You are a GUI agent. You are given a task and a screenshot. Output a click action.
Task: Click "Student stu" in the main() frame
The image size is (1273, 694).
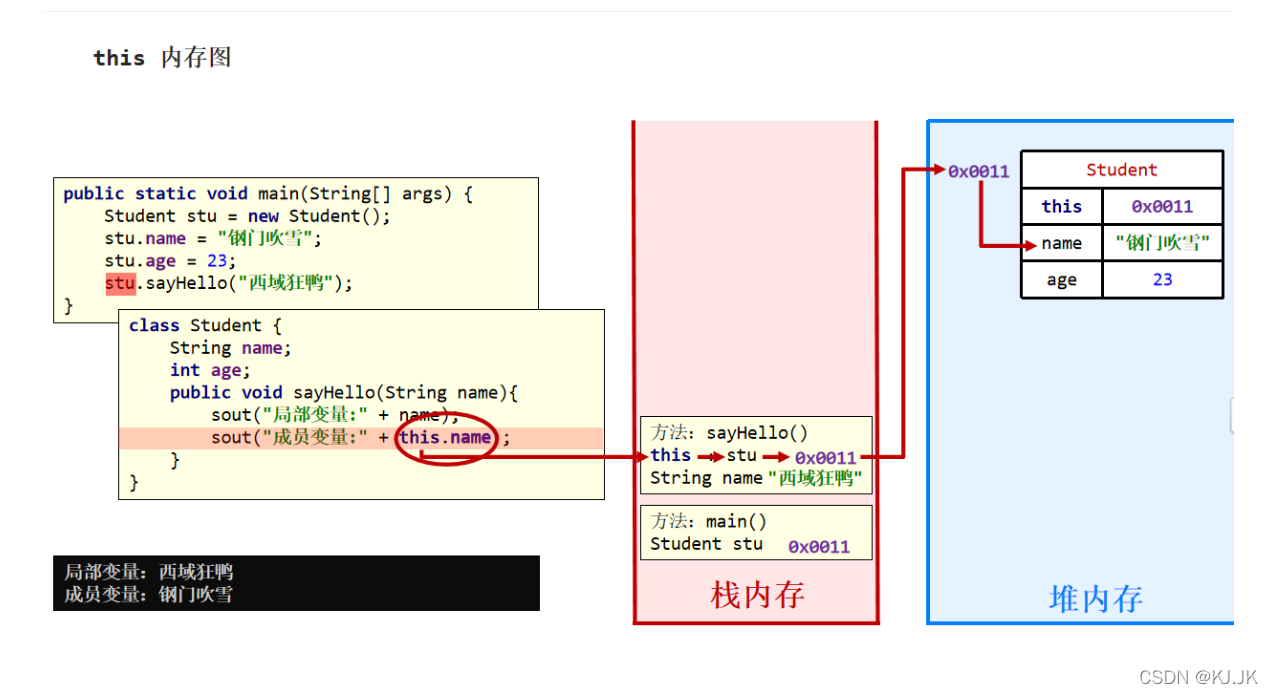click(x=706, y=544)
